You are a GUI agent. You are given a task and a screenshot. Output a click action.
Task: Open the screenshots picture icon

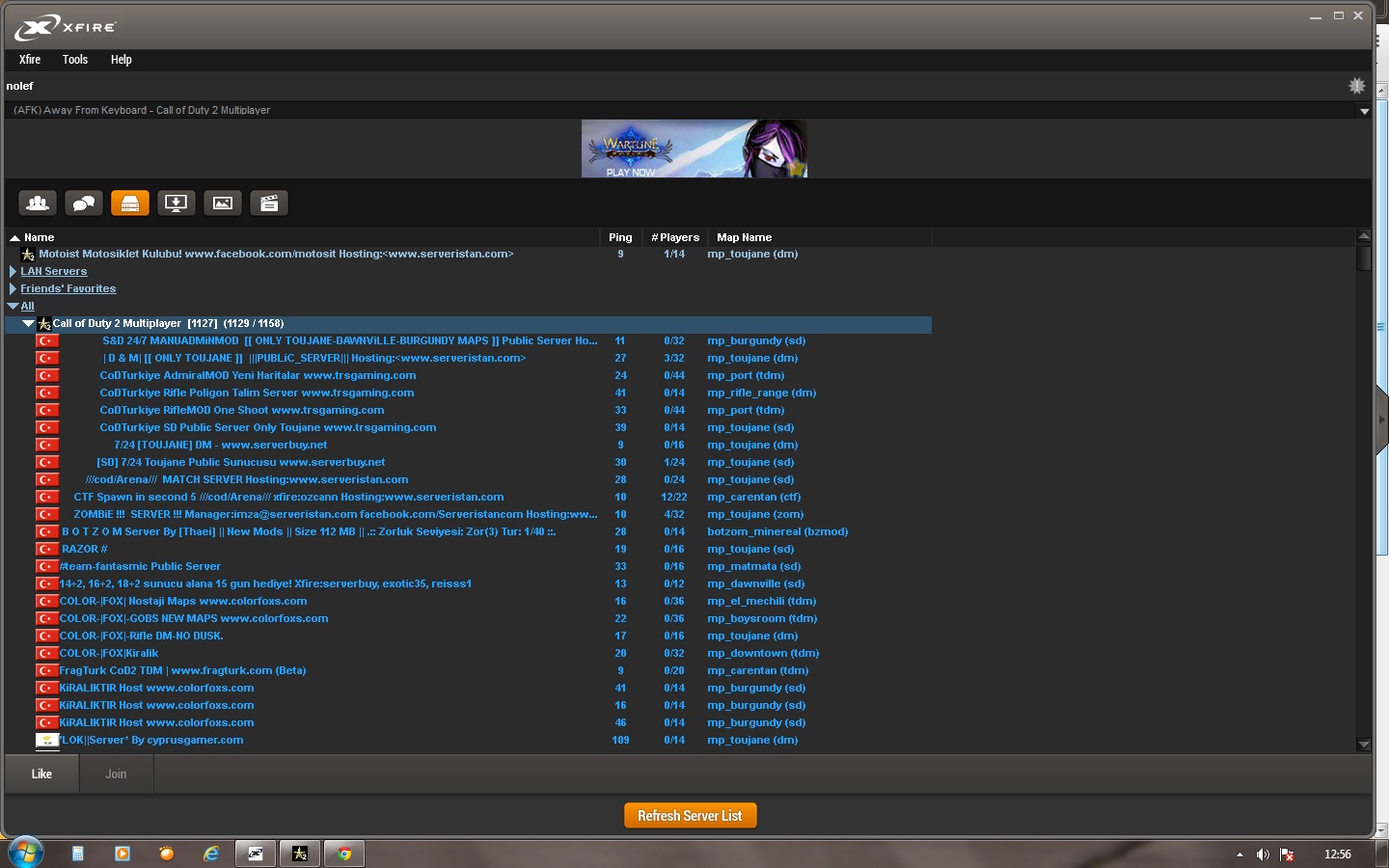[x=223, y=203]
